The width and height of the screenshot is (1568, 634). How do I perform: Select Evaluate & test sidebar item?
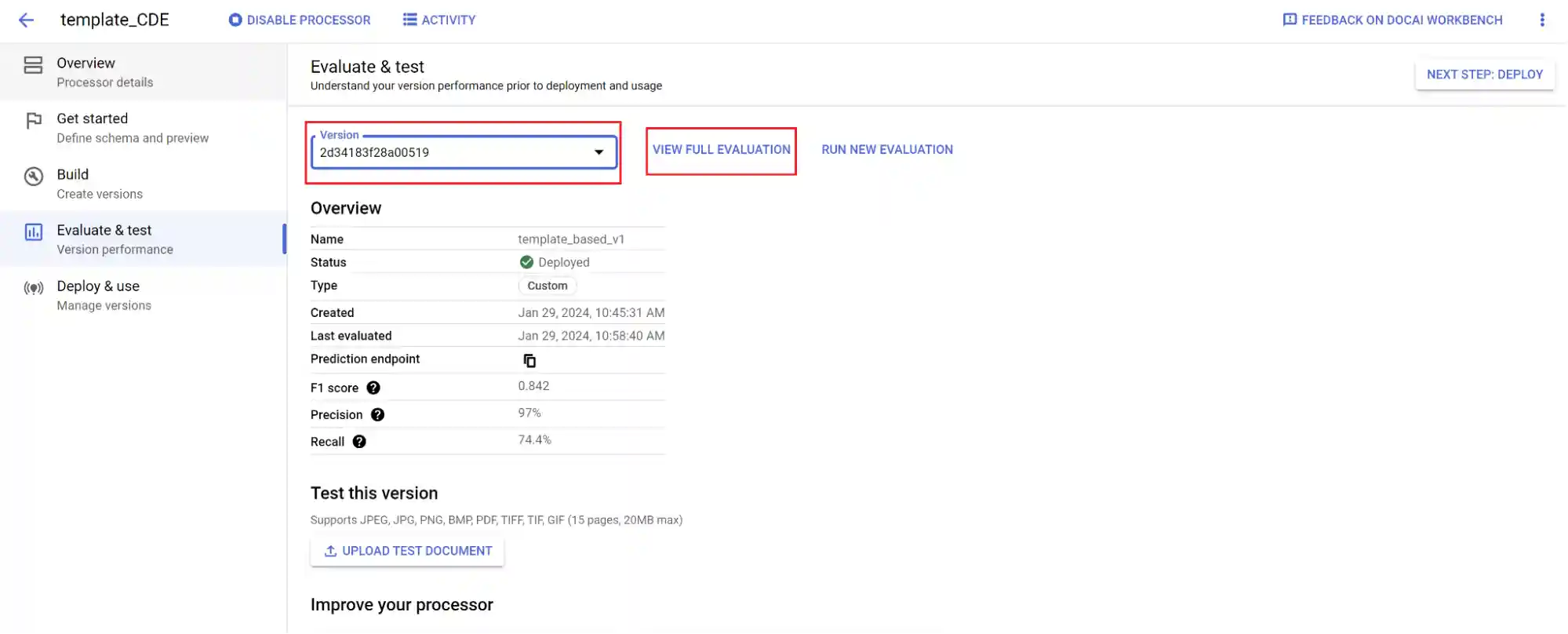point(115,239)
